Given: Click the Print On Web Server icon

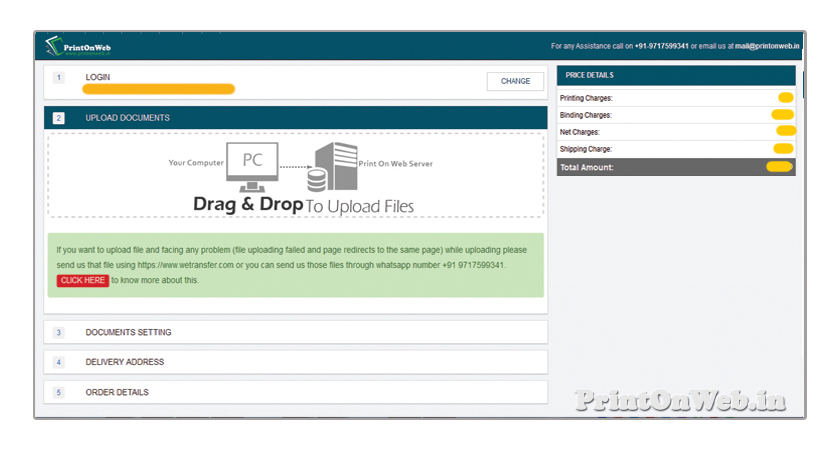Looking at the screenshot, I should (x=333, y=167).
